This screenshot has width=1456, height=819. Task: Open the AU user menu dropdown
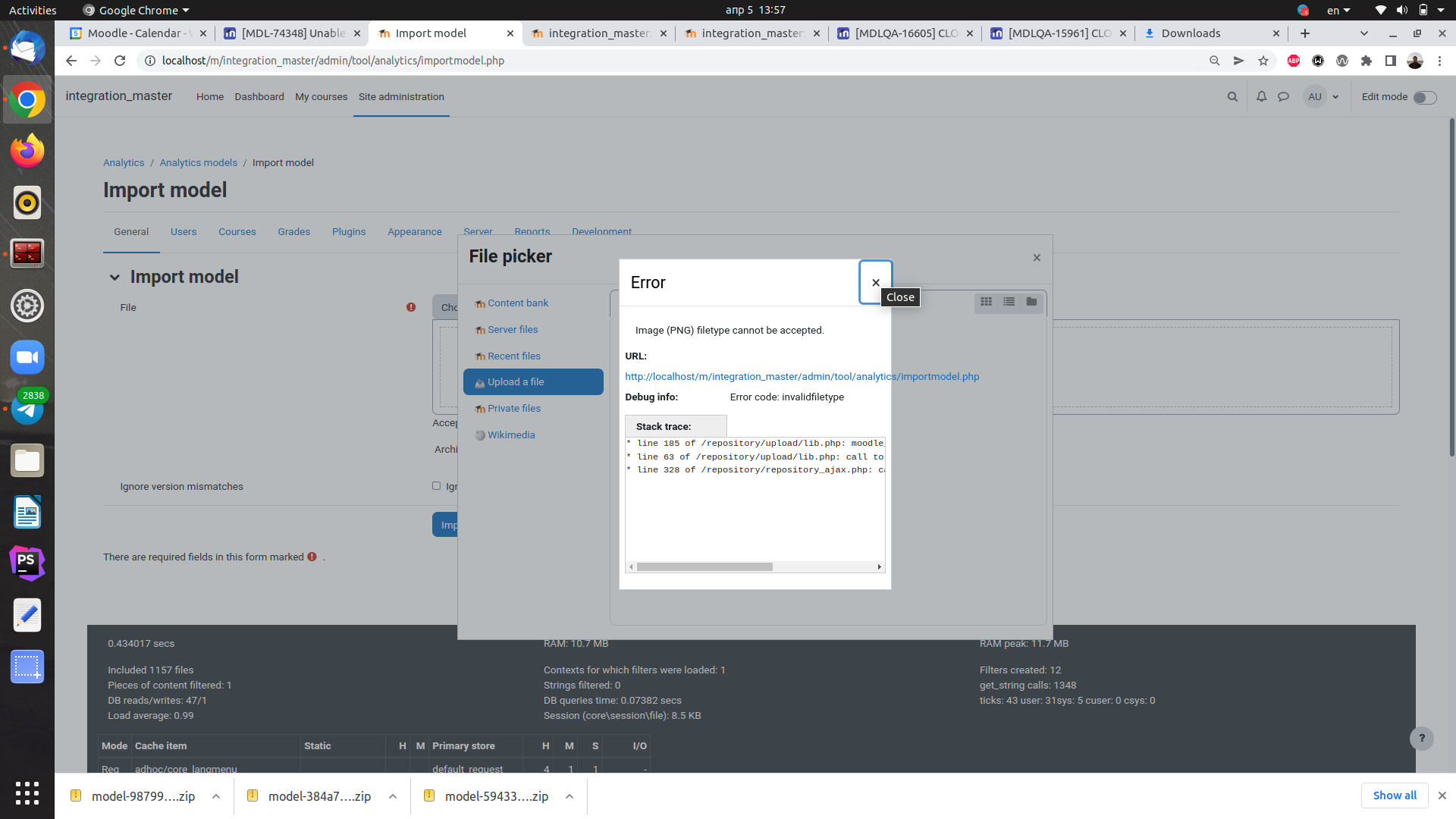[1322, 97]
